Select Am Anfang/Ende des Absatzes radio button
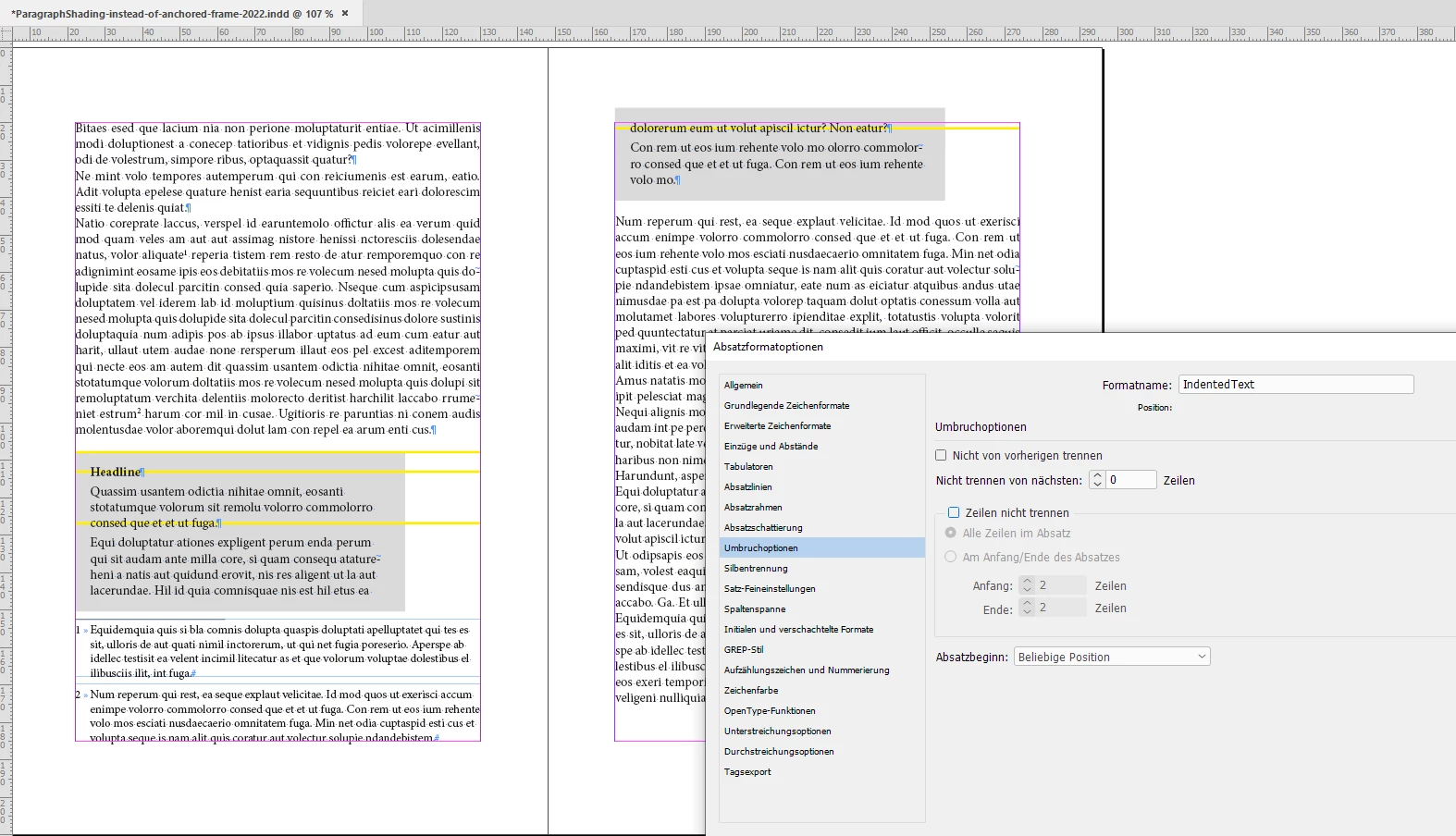The image size is (1456, 836). click(950, 557)
